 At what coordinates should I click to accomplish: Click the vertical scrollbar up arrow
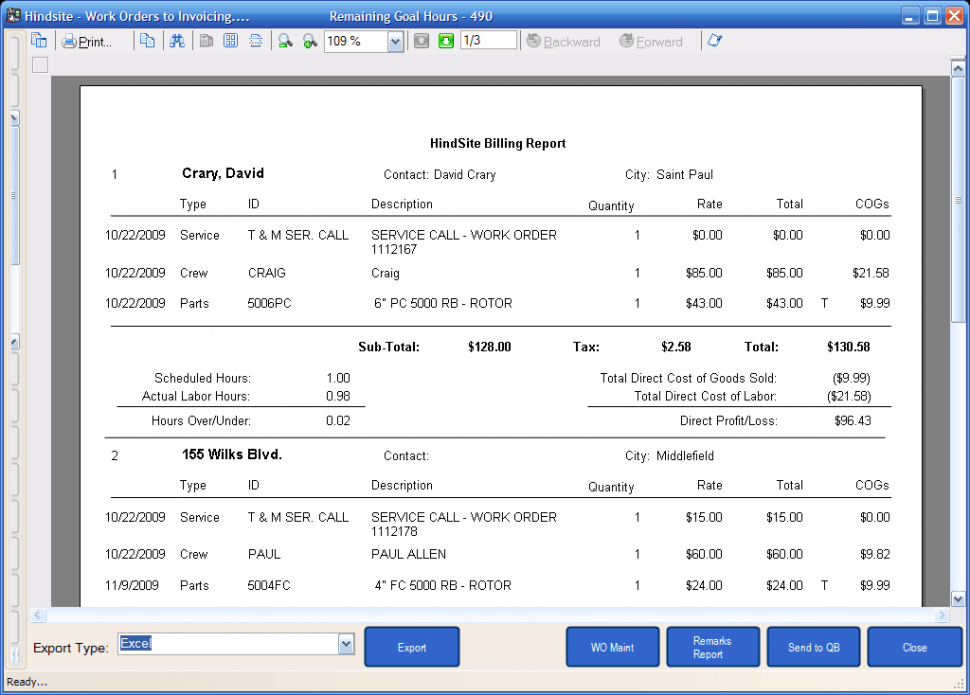point(958,67)
